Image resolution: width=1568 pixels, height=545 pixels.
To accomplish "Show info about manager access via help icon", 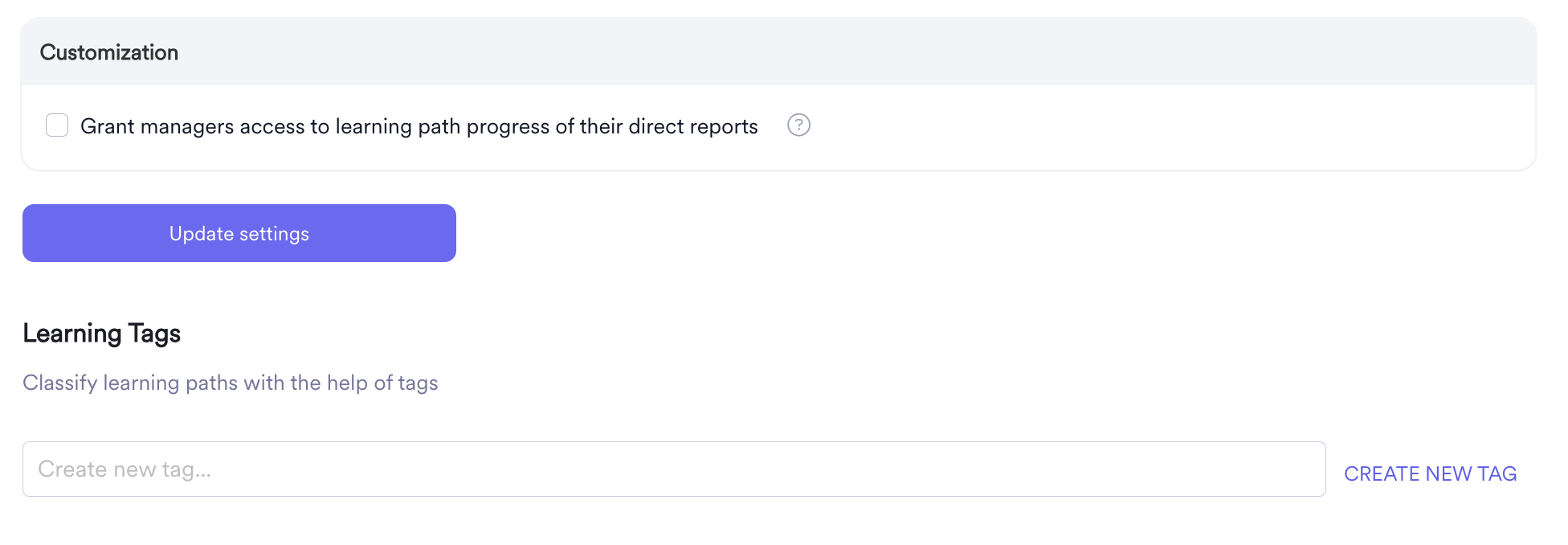I will [798, 125].
